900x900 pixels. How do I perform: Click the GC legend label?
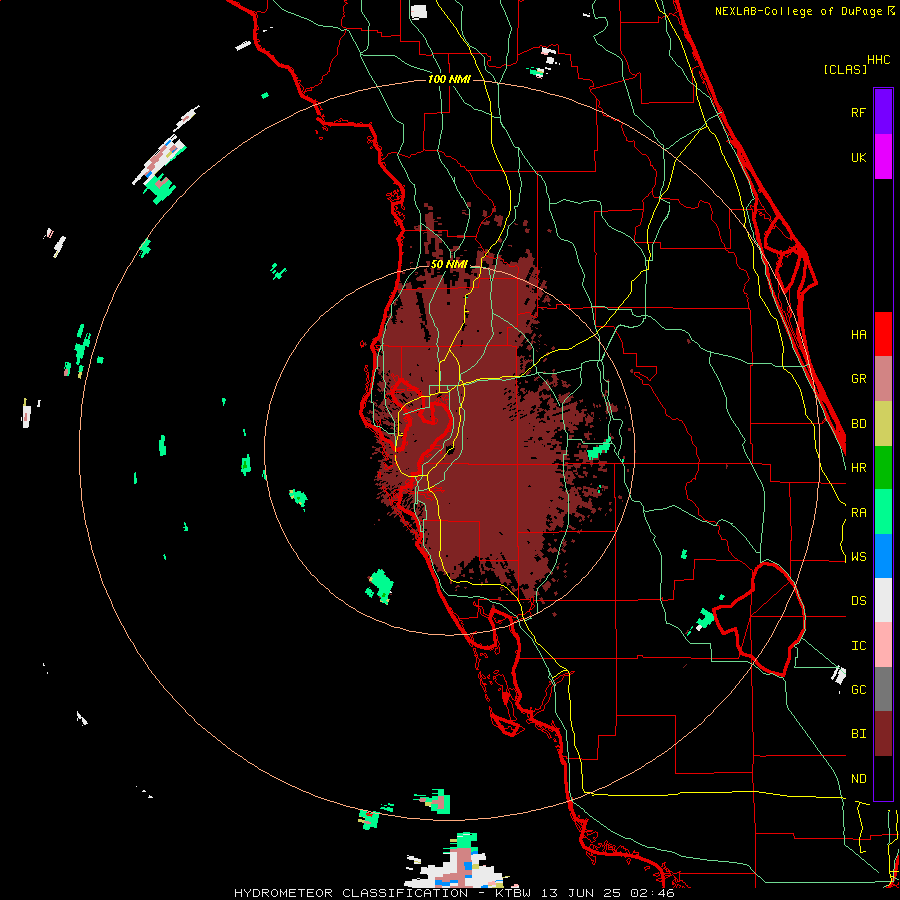pos(858,690)
